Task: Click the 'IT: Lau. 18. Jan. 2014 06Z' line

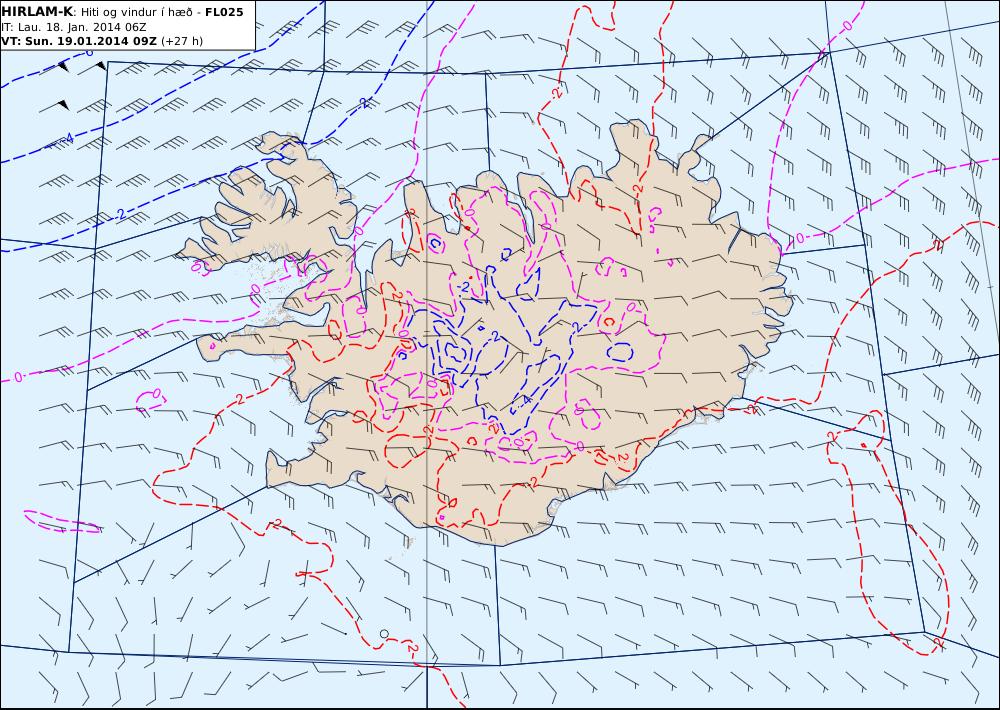Action: [73, 27]
